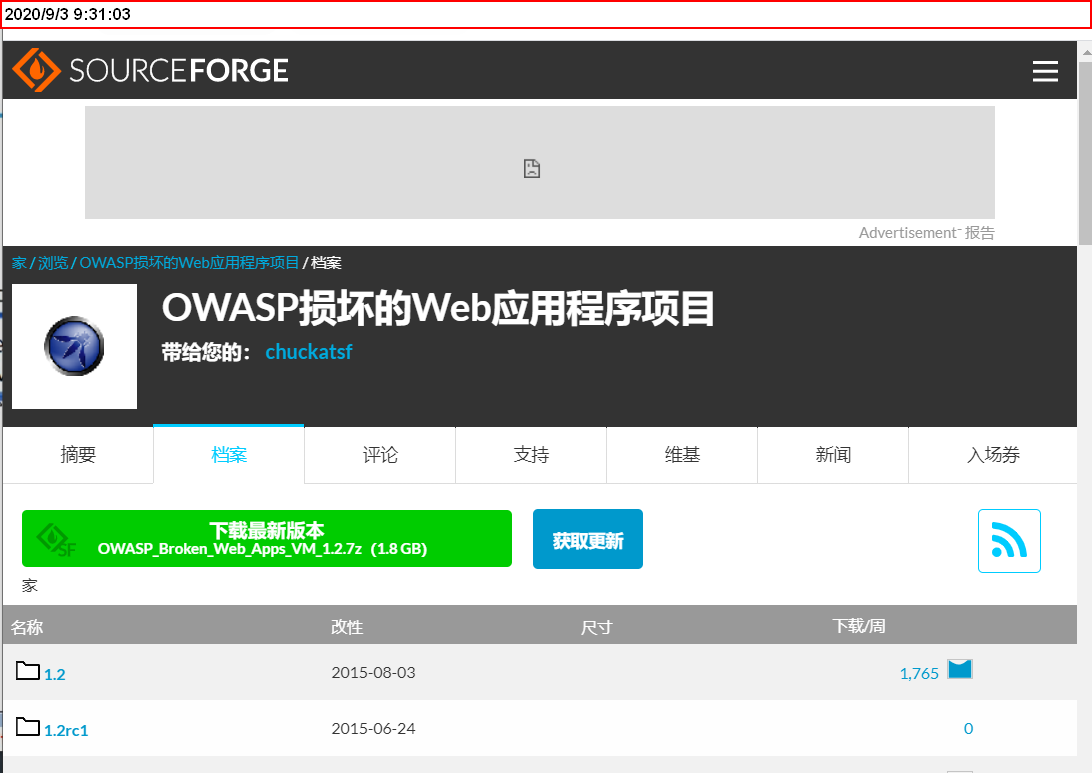Sort by 下载/周 column header
Viewport: 1092px width, 773px height.
pyautogui.click(x=859, y=625)
